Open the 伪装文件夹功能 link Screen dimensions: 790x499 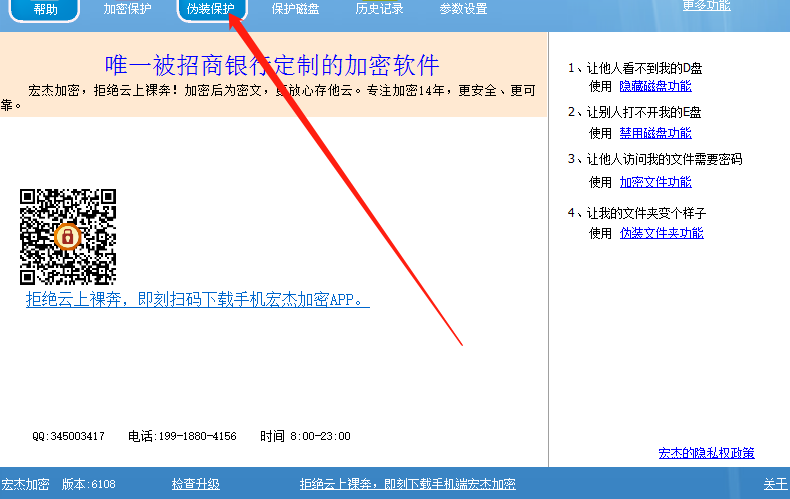tap(662, 233)
